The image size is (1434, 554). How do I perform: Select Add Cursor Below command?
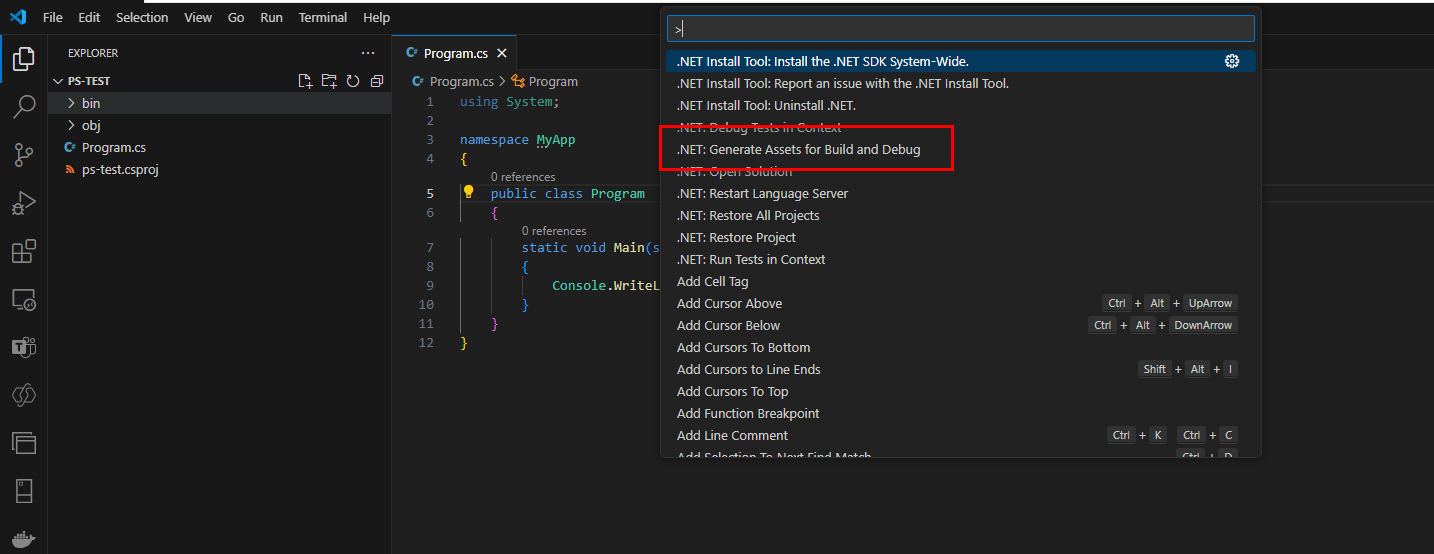(x=960, y=325)
